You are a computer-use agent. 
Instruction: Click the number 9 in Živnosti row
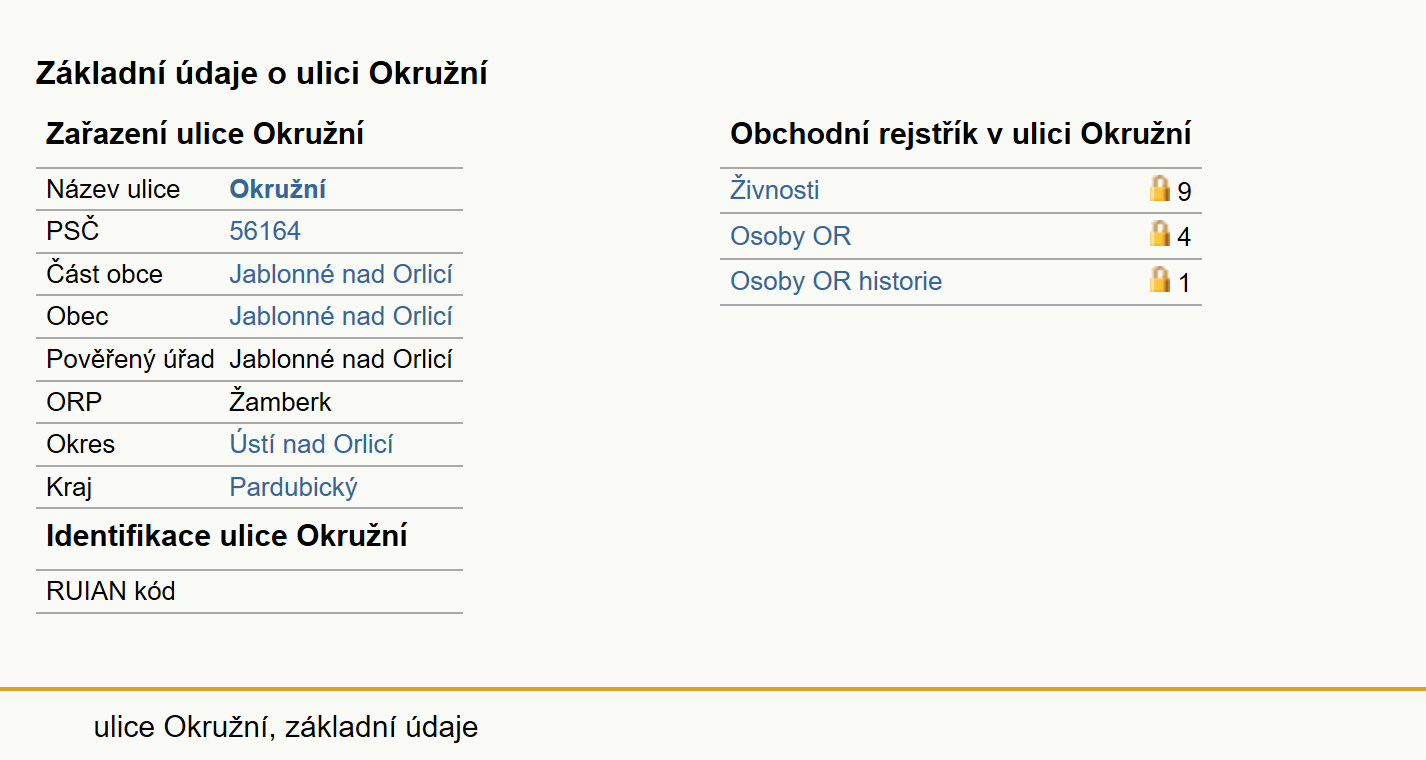pyautogui.click(x=1184, y=192)
